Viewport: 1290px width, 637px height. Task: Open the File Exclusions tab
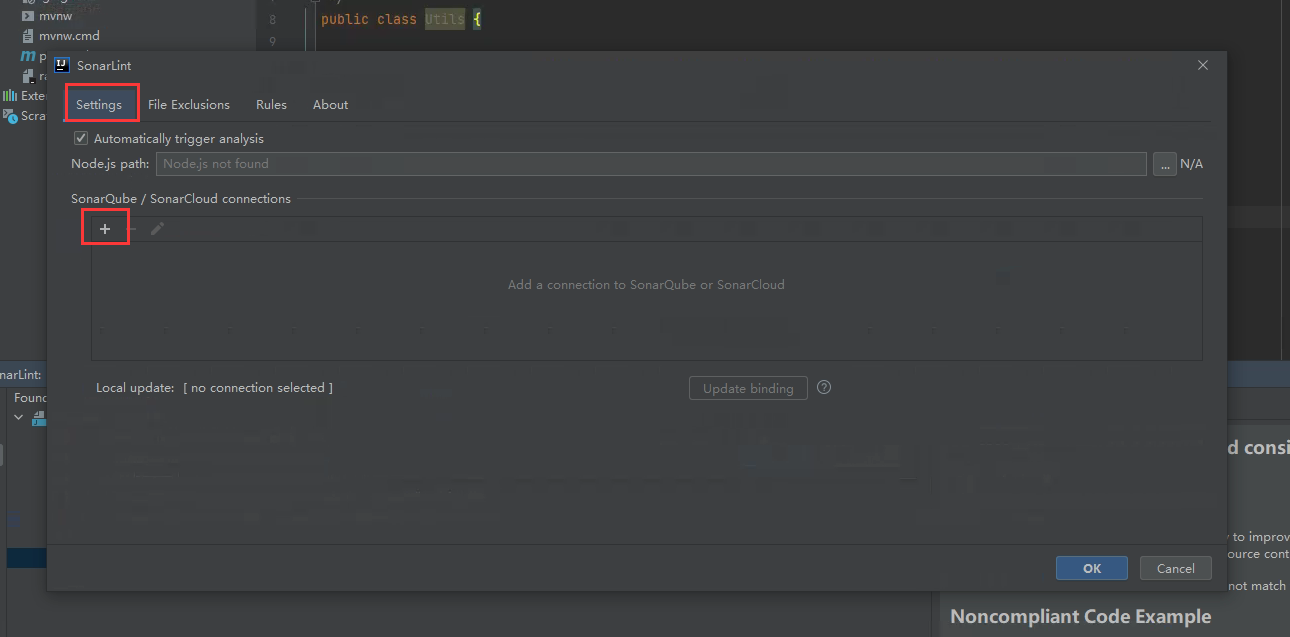[189, 104]
